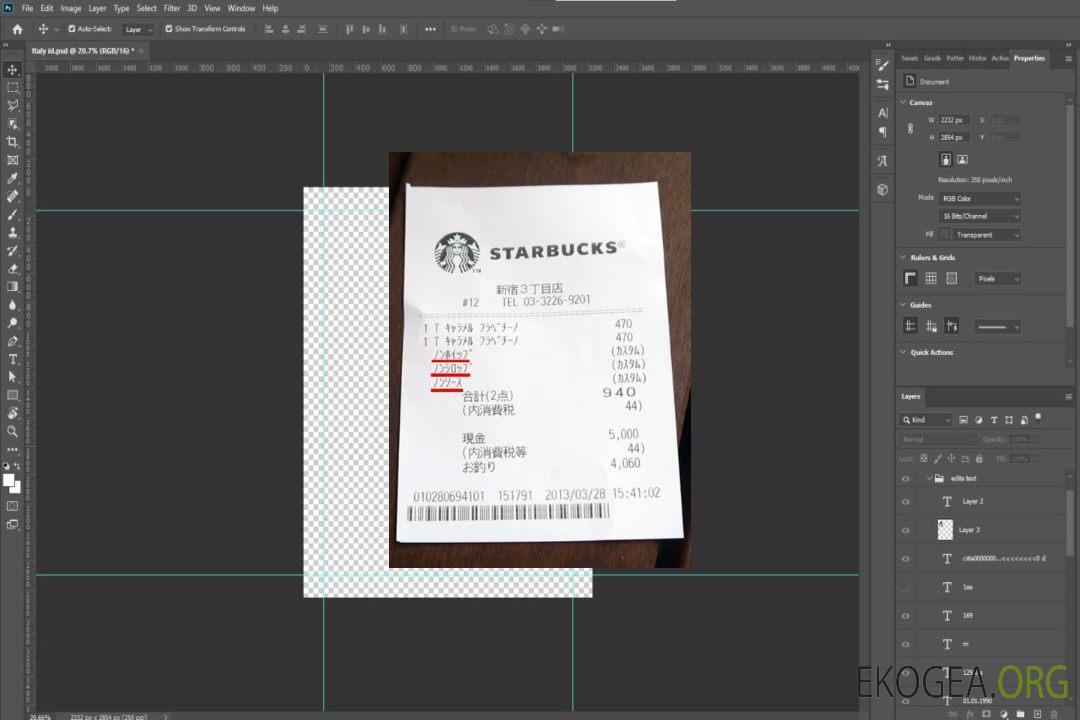
Task: Open Paragraph panel icon in side dock
Action: pos(883,132)
